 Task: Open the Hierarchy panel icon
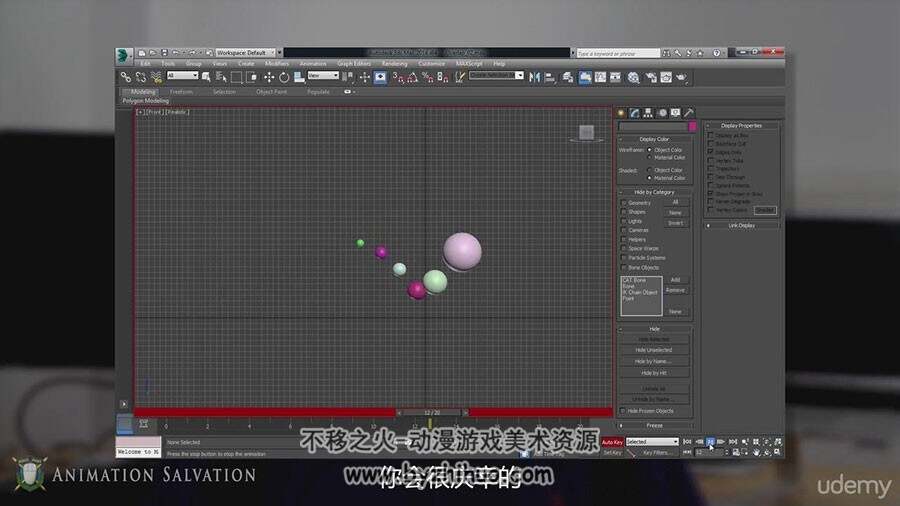point(648,113)
